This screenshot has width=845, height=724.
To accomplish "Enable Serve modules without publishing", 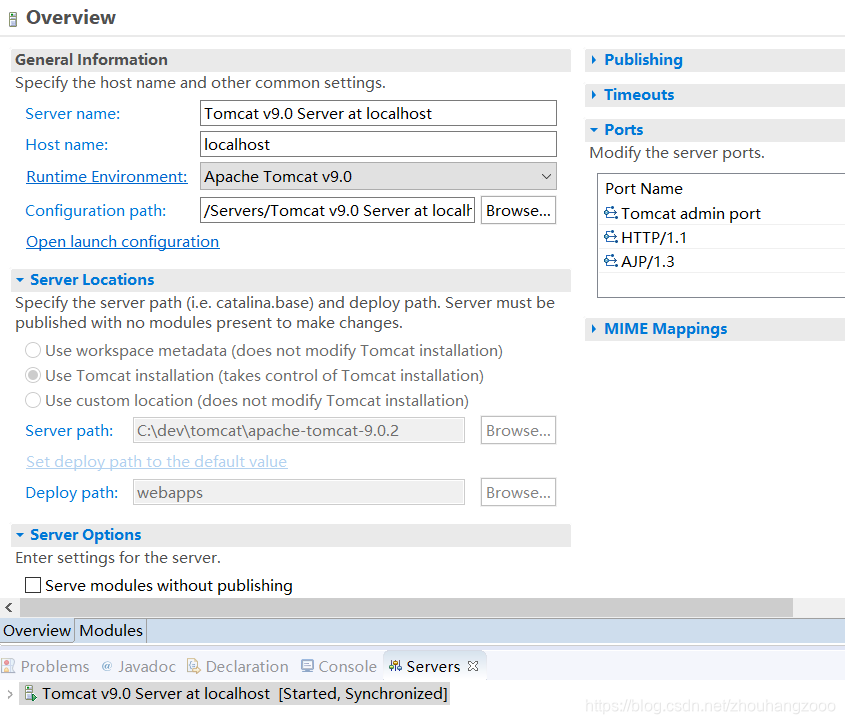I will (33, 585).
